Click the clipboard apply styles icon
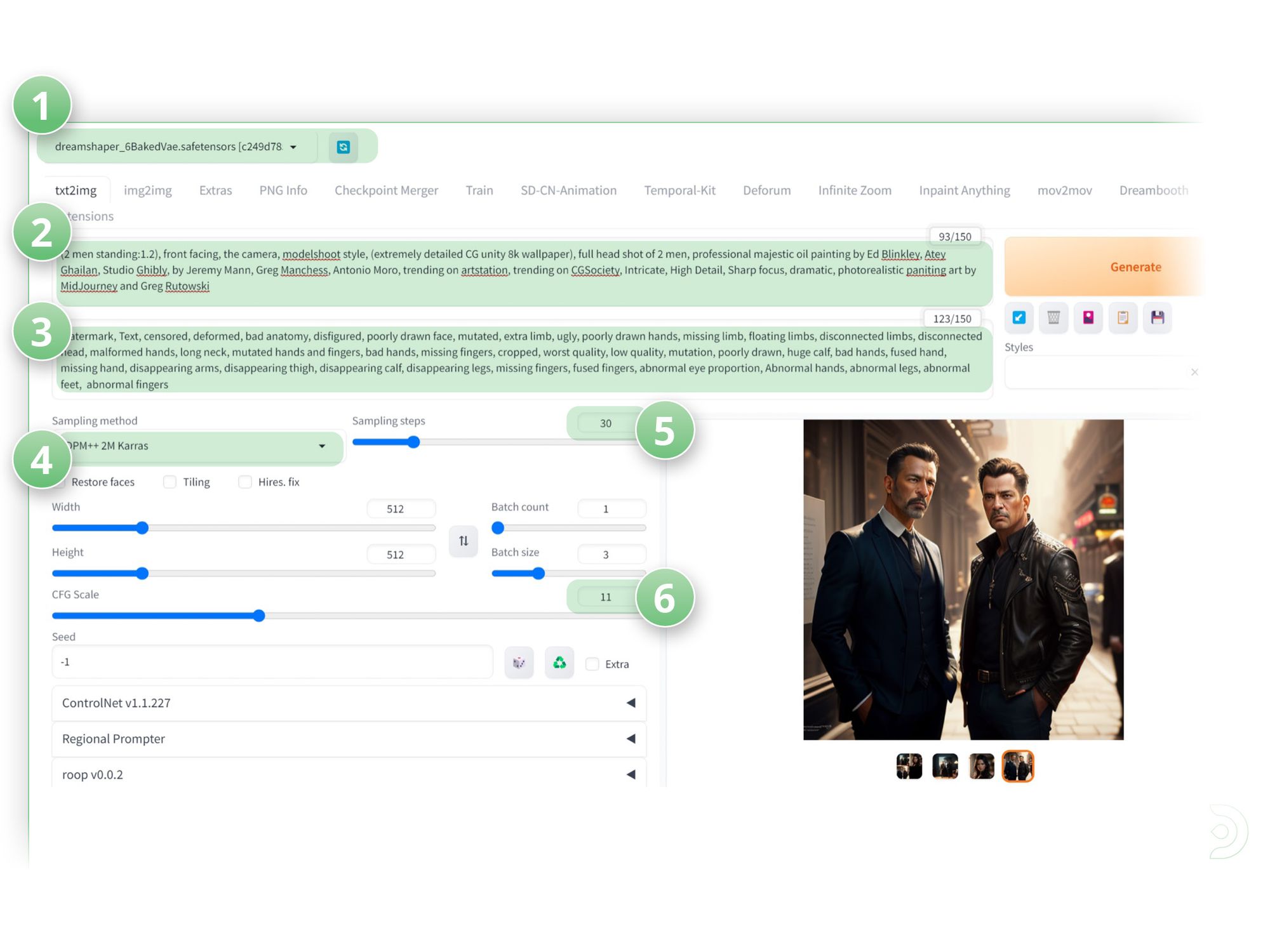The height and width of the screenshot is (952, 1270). [x=1123, y=317]
